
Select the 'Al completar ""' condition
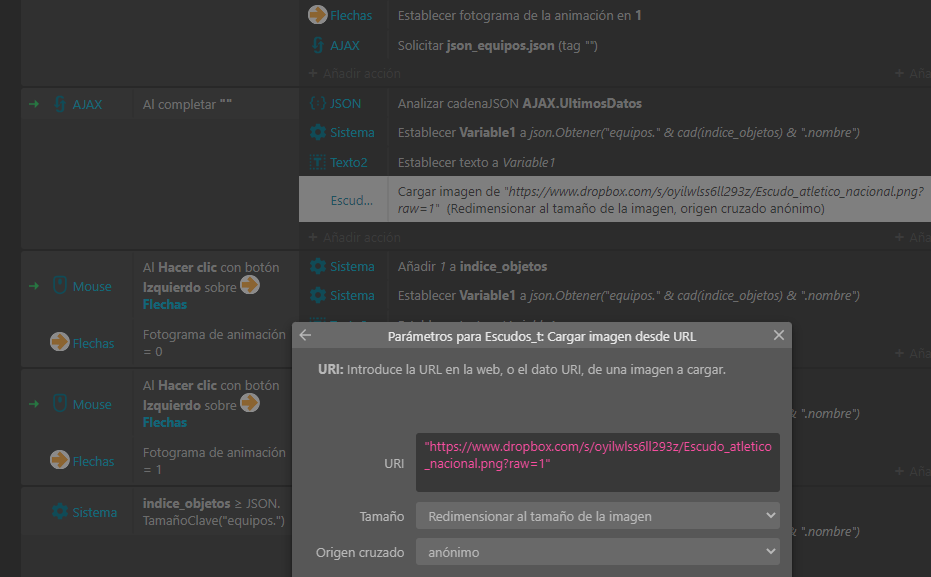tap(187, 104)
